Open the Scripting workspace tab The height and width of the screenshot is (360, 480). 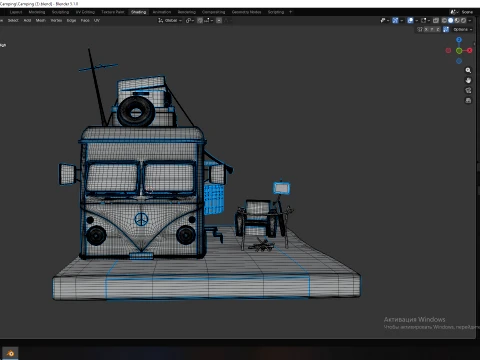click(276, 12)
